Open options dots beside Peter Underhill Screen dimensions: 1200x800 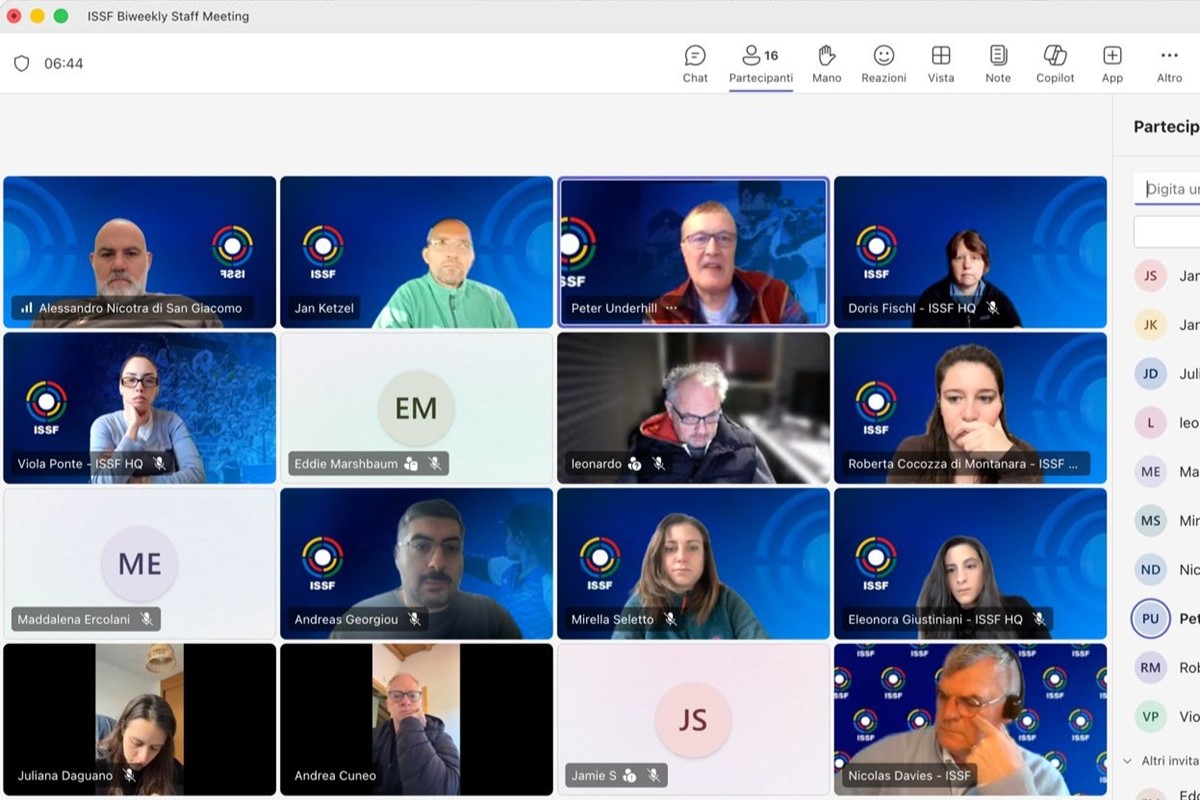coord(671,308)
